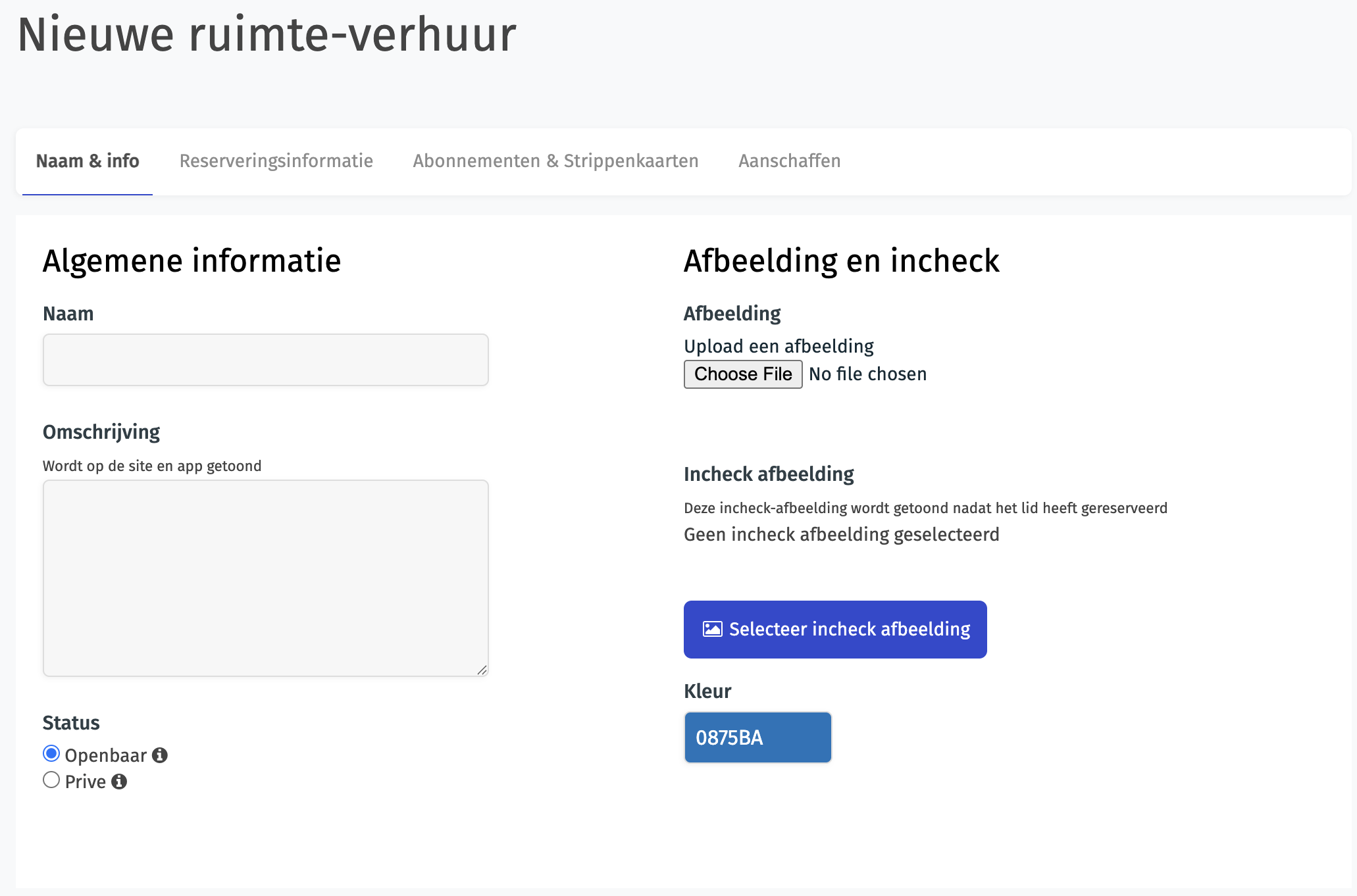Go to Abonnementen & Strippenkaarten tab
The width and height of the screenshot is (1357, 896).
[555, 161]
